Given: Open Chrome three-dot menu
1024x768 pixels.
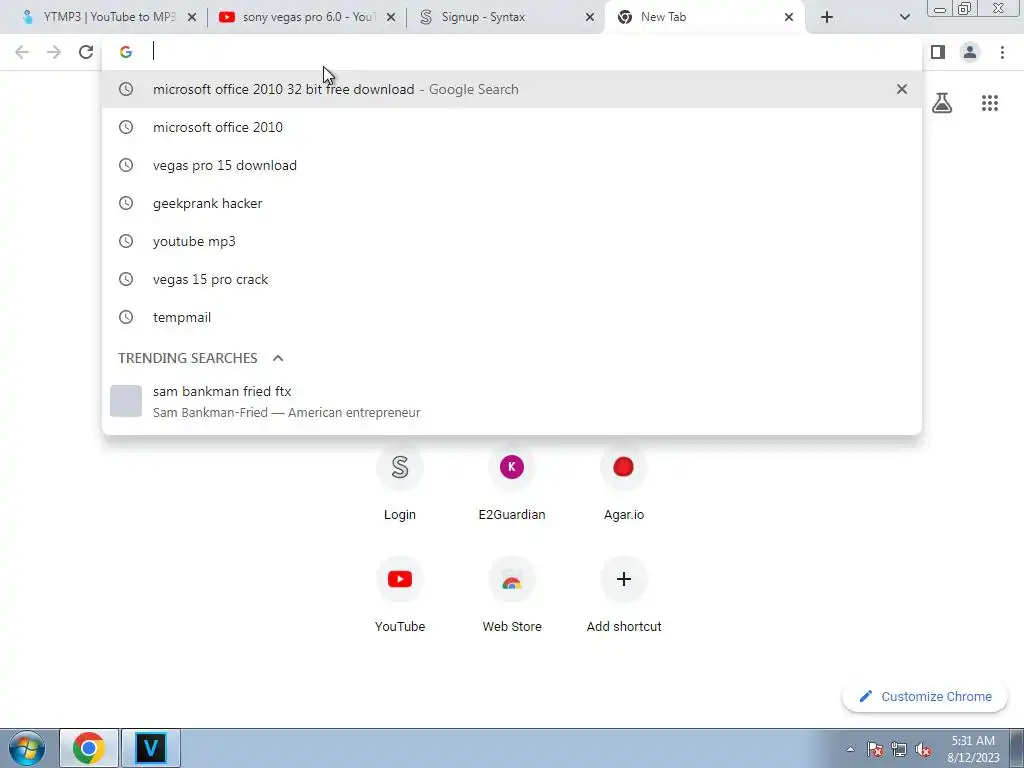Looking at the screenshot, I should pos(1002,52).
